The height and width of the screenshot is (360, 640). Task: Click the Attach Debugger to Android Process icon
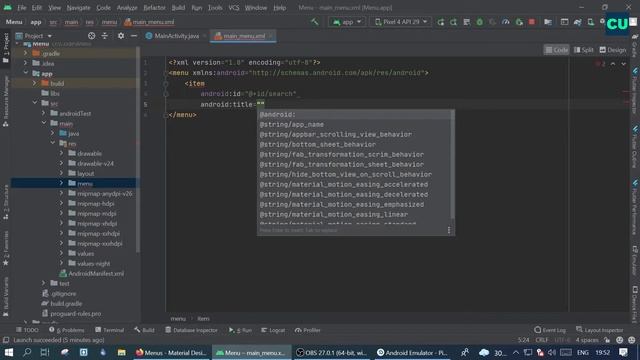click(519, 22)
